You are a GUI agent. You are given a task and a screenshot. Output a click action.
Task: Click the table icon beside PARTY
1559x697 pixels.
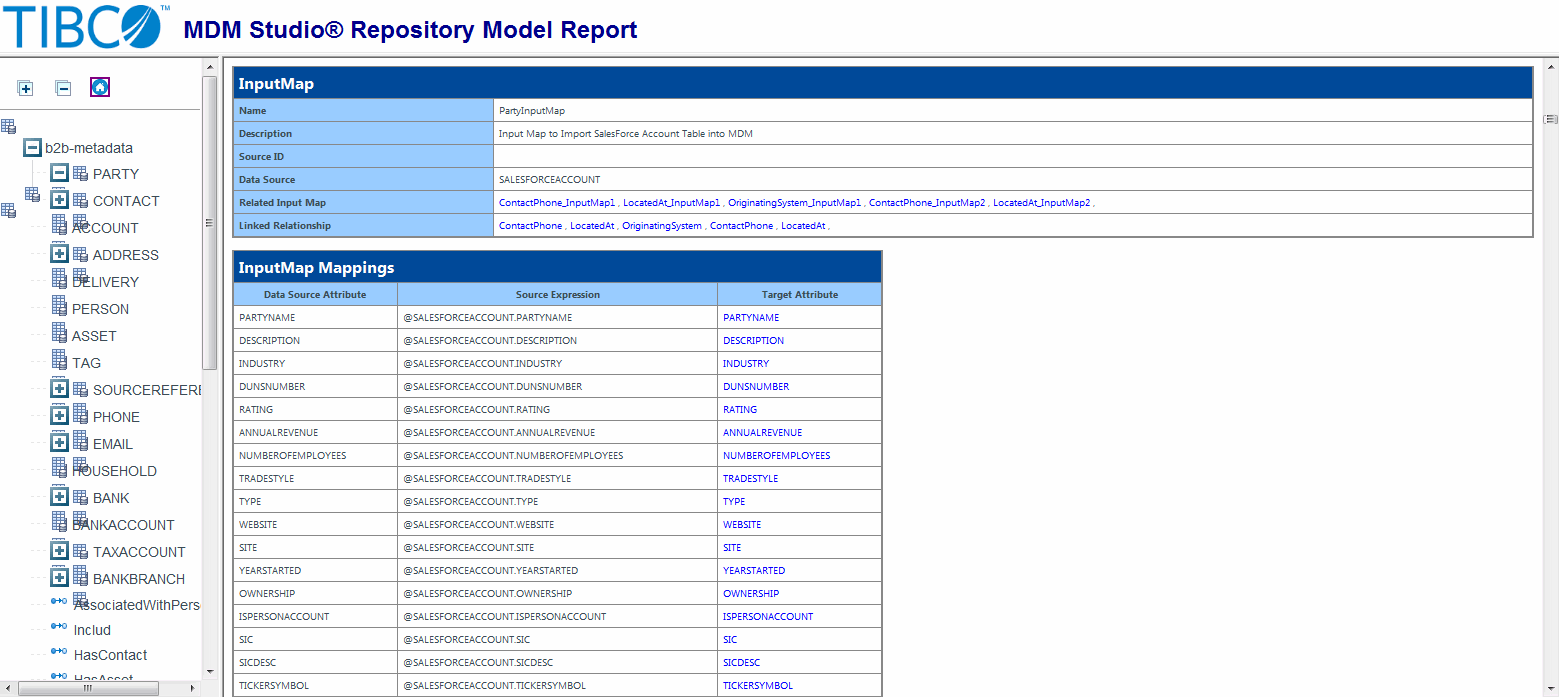[x=80, y=173]
